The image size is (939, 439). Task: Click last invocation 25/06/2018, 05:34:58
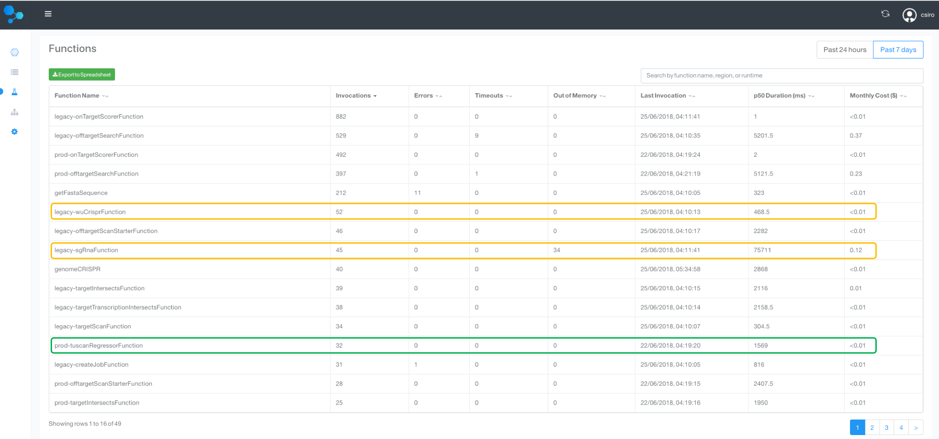[x=669, y=269]
